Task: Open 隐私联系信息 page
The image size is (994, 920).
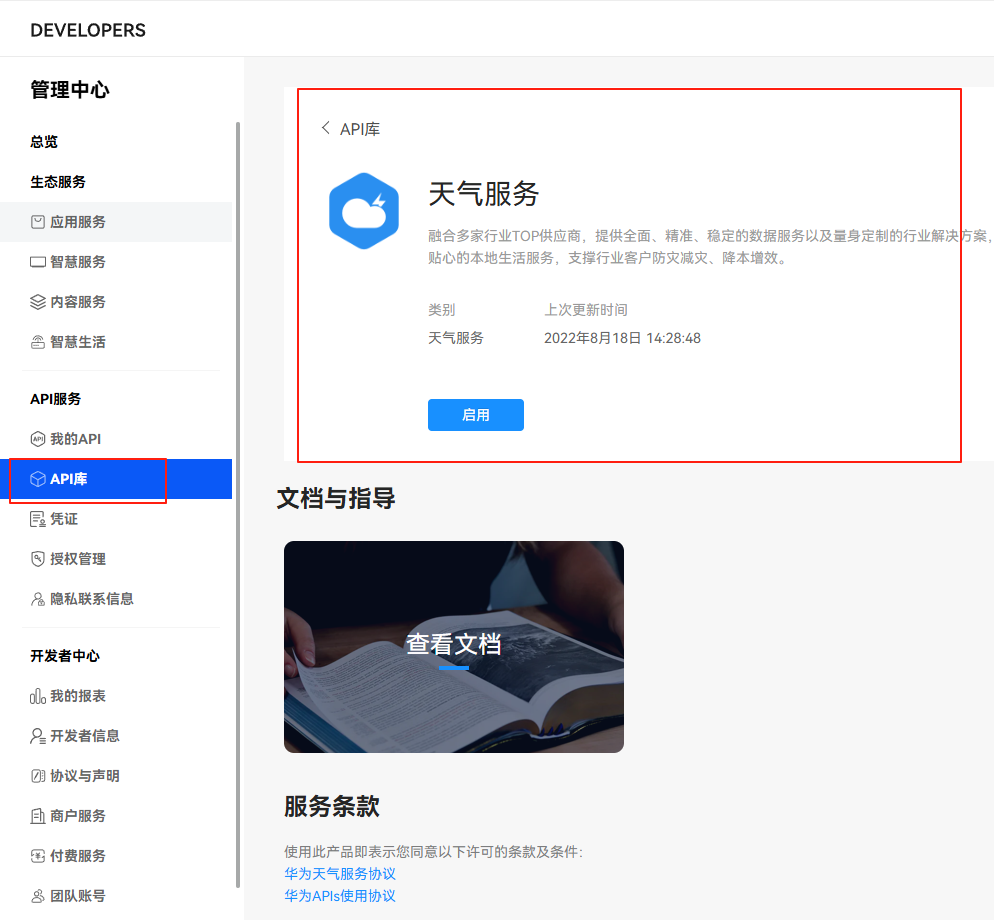Action: 116,599
